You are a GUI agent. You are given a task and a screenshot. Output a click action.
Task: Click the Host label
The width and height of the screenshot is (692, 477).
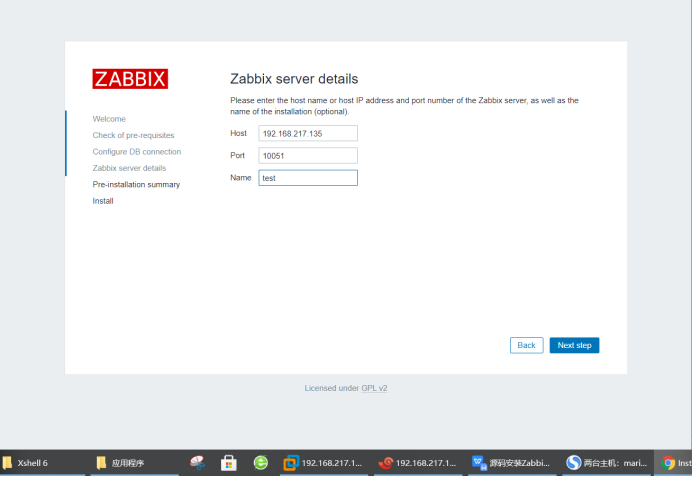tap(238, 133)
